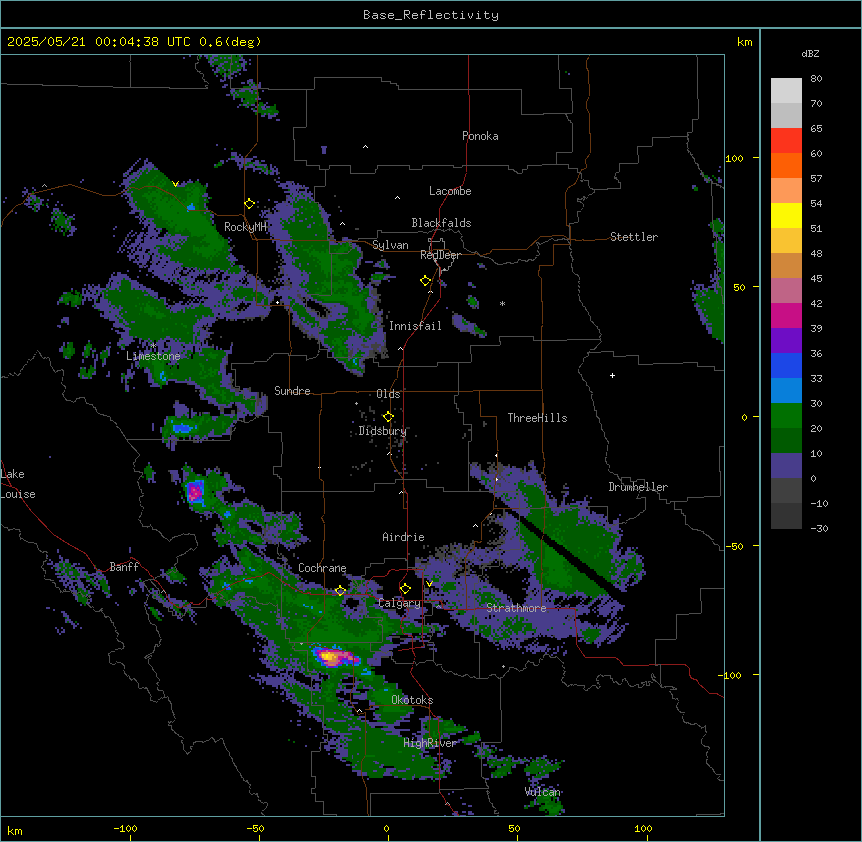Click the dBZ legend heading
The height and width of the screenshot is (842, 862).
point(810,54)
